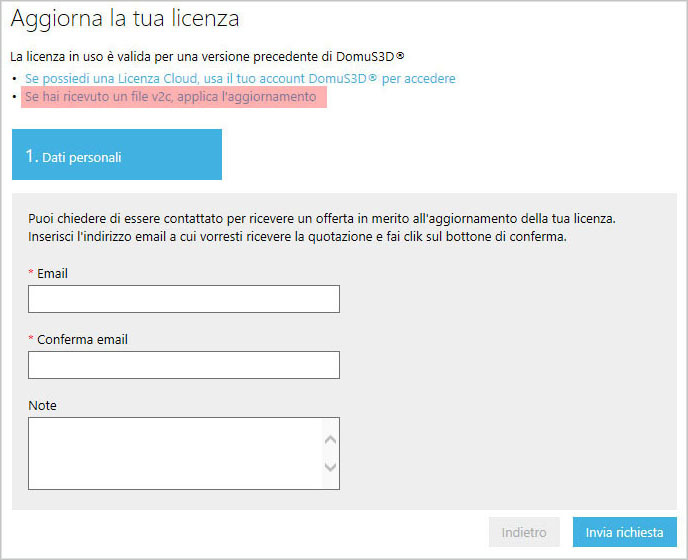Click the 'Aggiorna la tua licenza' heading
The width and height of the screenshot is (688, 560).
click(x=125, y=19)
